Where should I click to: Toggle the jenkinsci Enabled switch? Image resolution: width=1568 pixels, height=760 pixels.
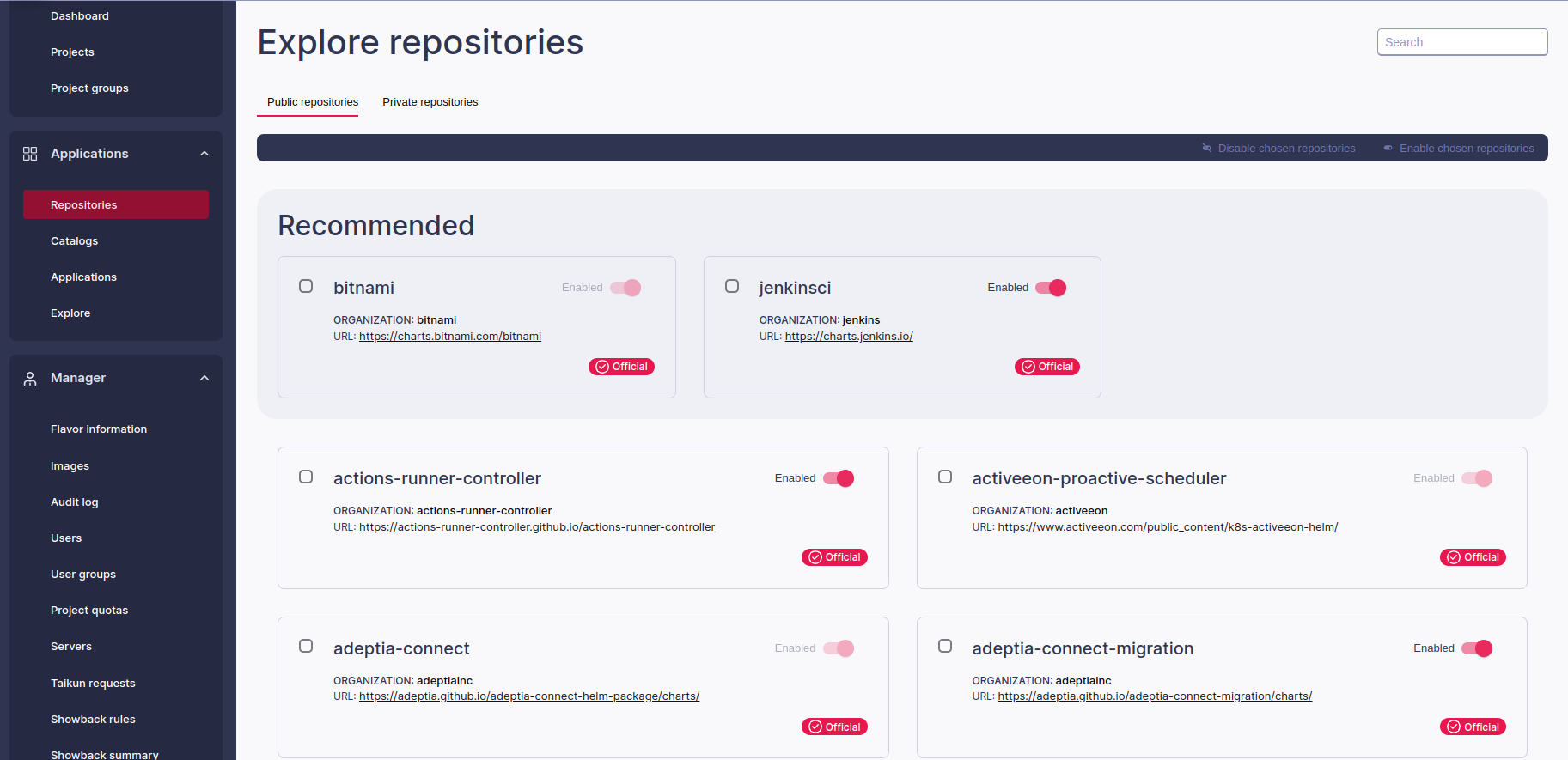tap(1051, 288)
